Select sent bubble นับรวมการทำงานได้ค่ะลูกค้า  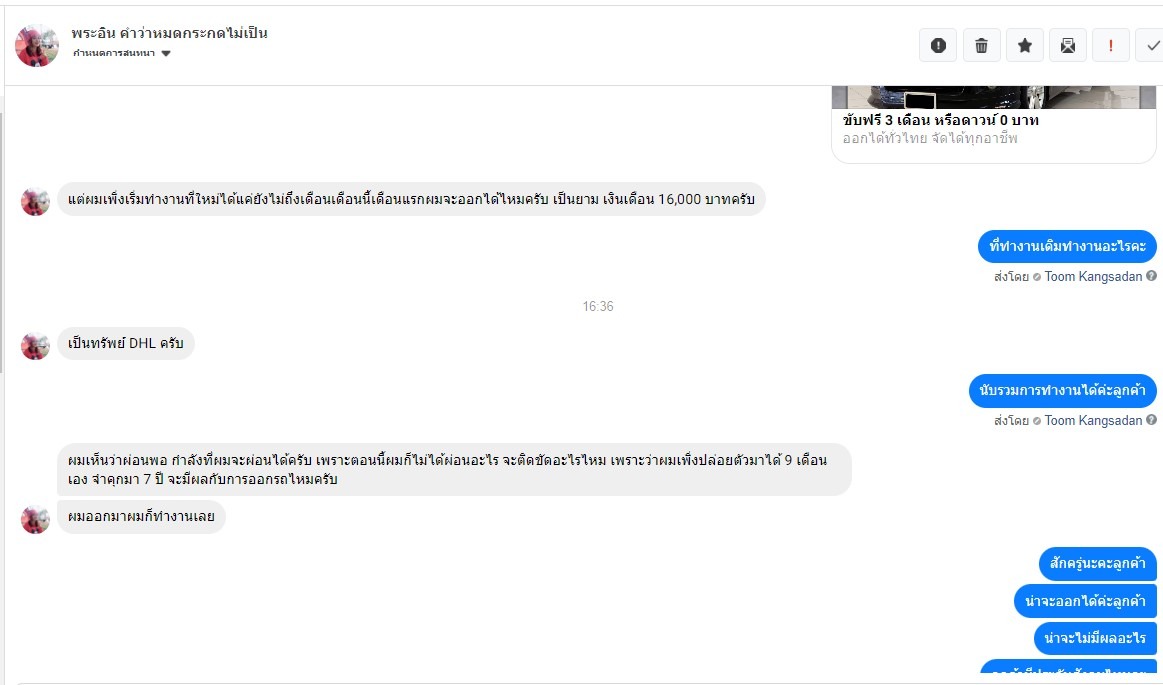point(1062,390)
